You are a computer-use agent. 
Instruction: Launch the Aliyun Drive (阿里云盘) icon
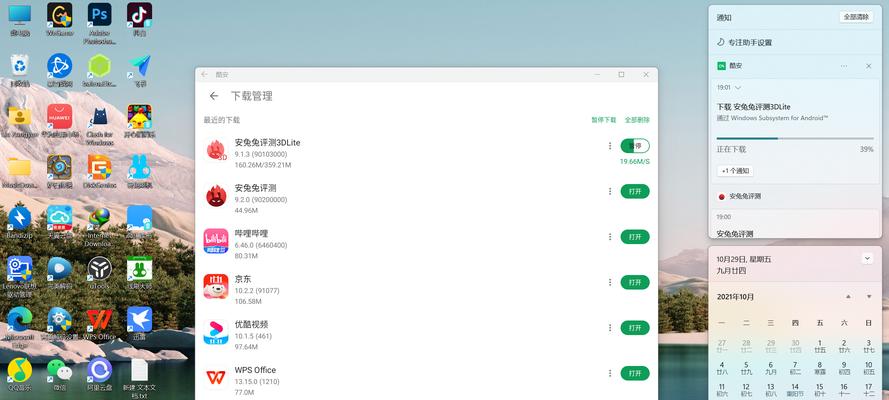[x=100, y=370]
